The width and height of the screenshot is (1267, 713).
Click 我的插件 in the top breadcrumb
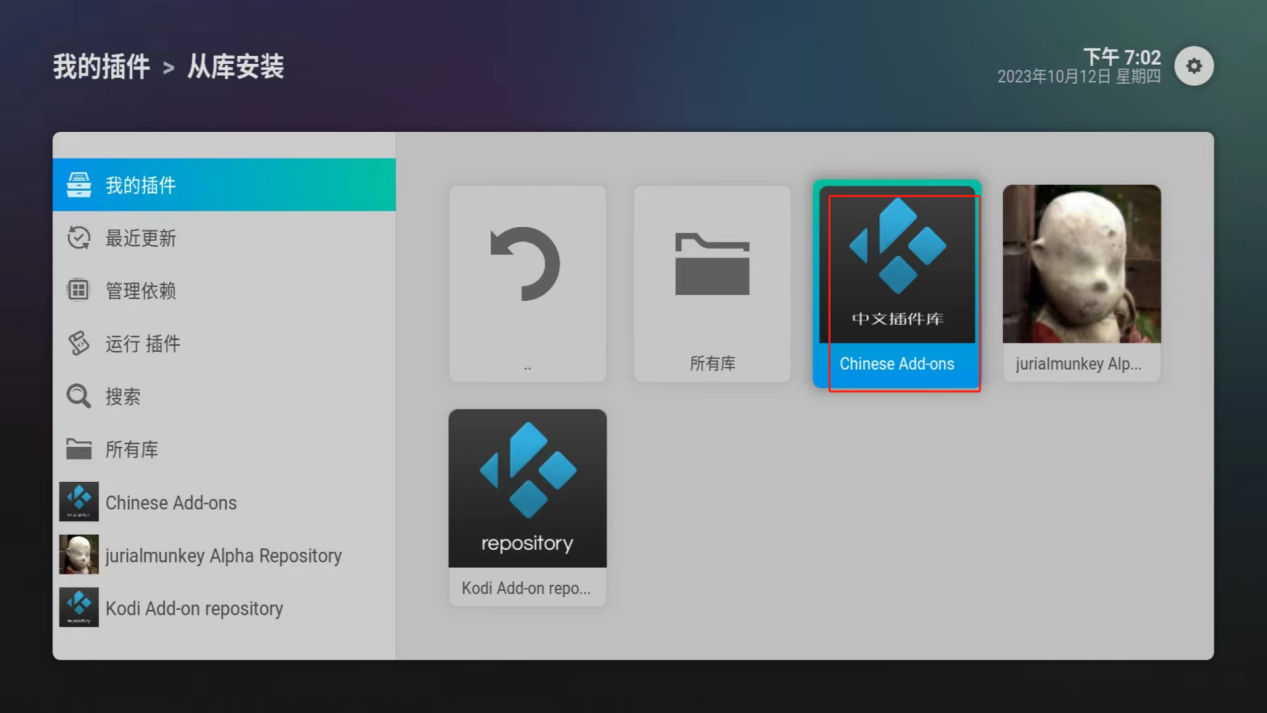click(101, 67)
